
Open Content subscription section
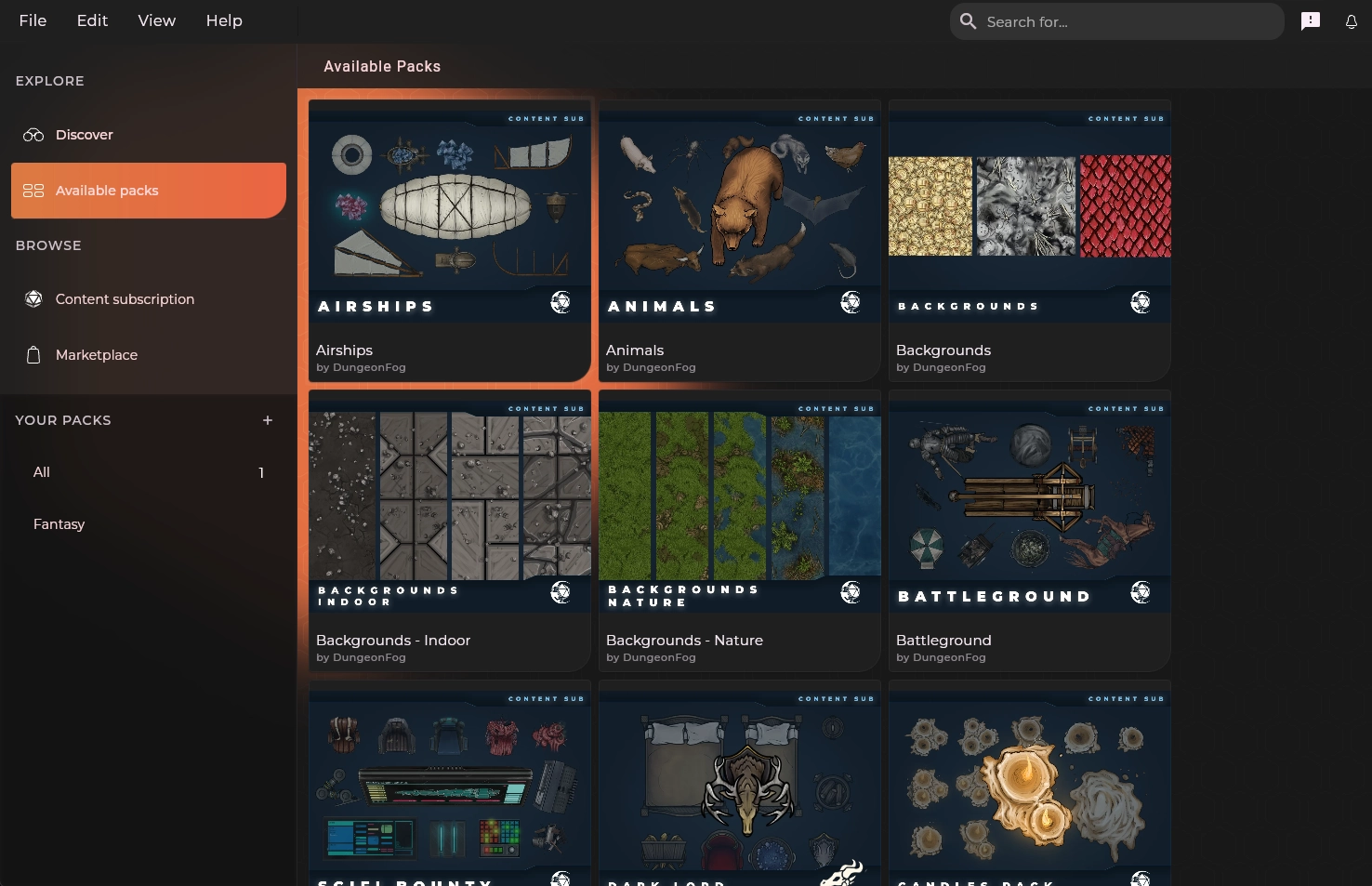pyautogui.click(x=149, y=299)
